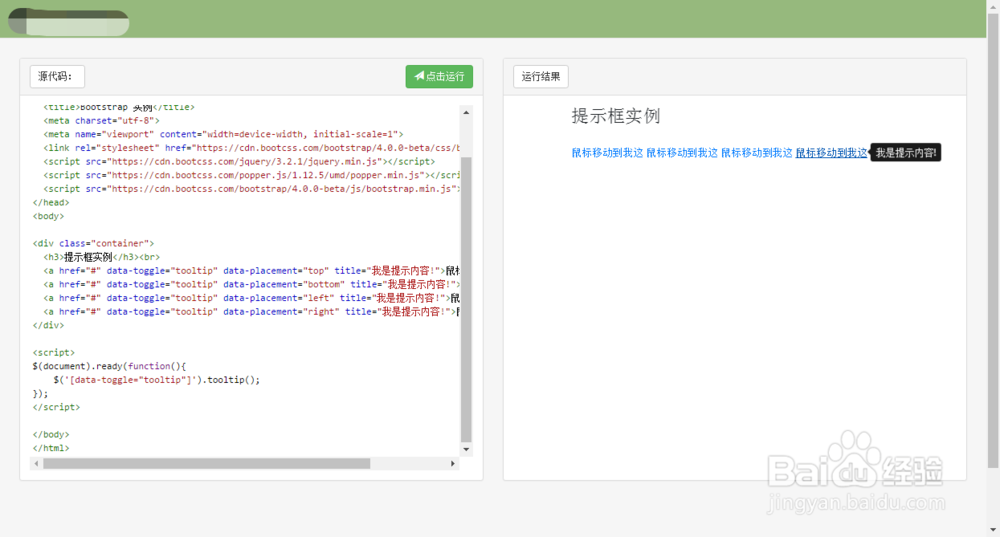Image resolution: width=1000 pixels, height=537 pixels.
Task: Click the data-placement="top" anchor code line
Action: [x=251, y=270]
